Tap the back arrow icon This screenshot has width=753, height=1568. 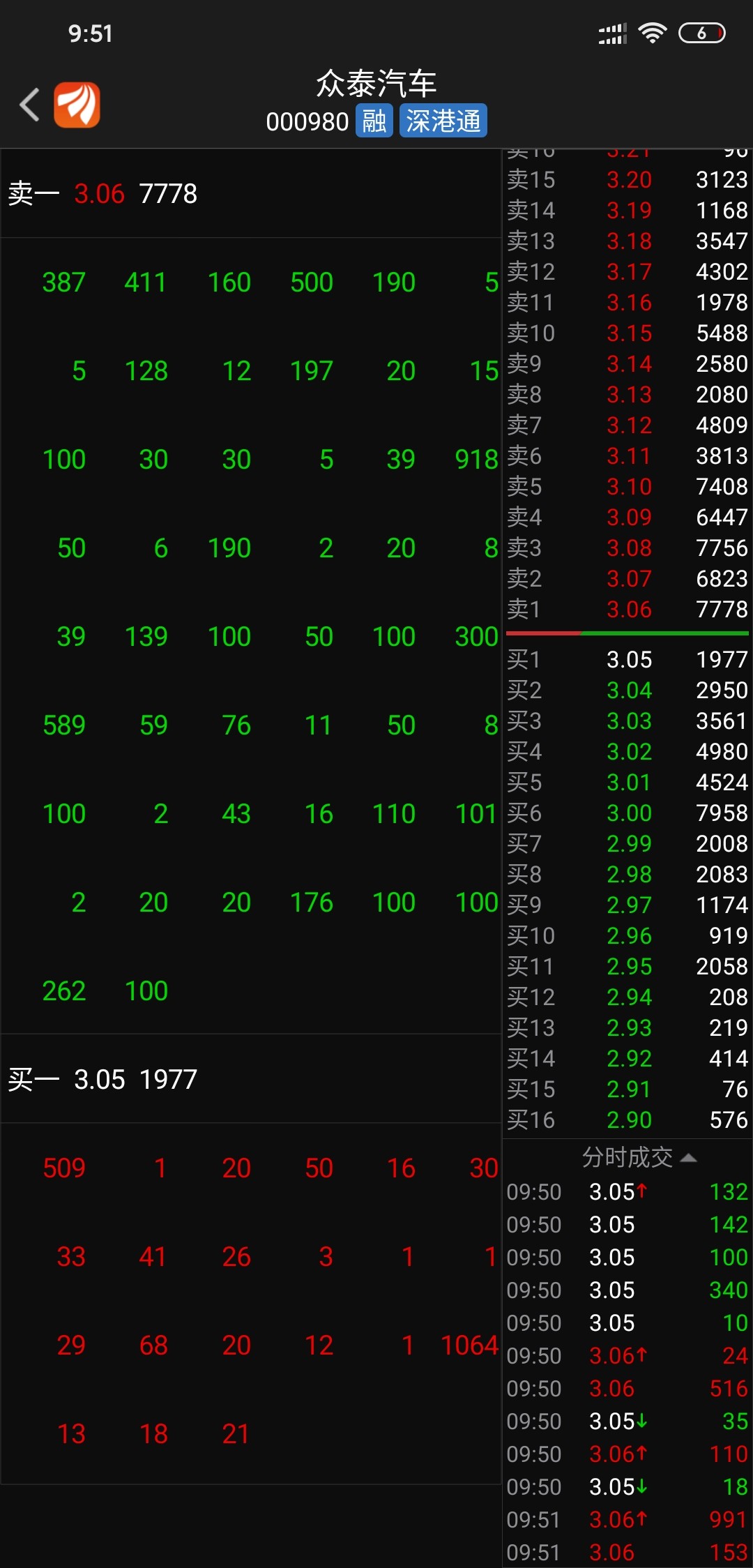tap(30, 105)
